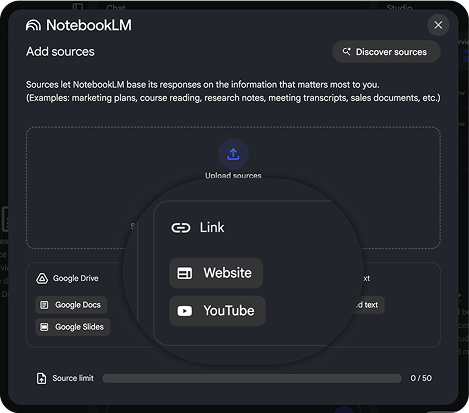Image resolution: width=469 pixels, height=413 pixels.
Task: Click the Source limit label
Action: (x=73, y=378)
